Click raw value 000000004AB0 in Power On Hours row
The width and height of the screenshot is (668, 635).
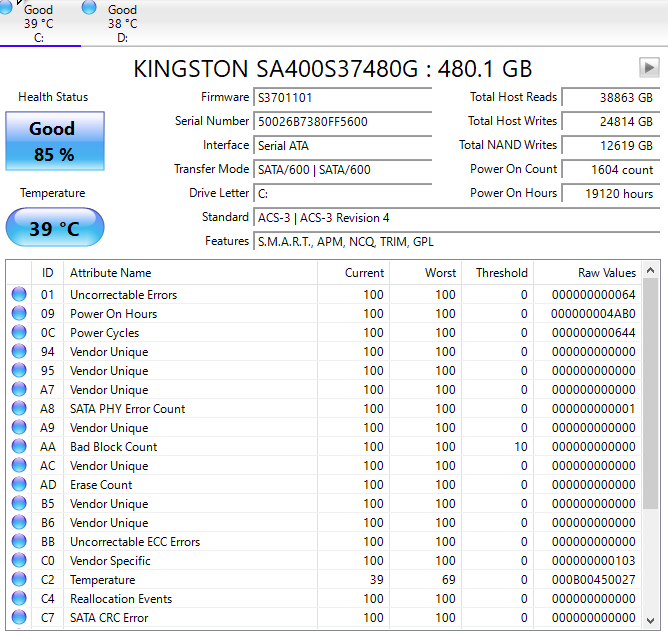point(593,314)
